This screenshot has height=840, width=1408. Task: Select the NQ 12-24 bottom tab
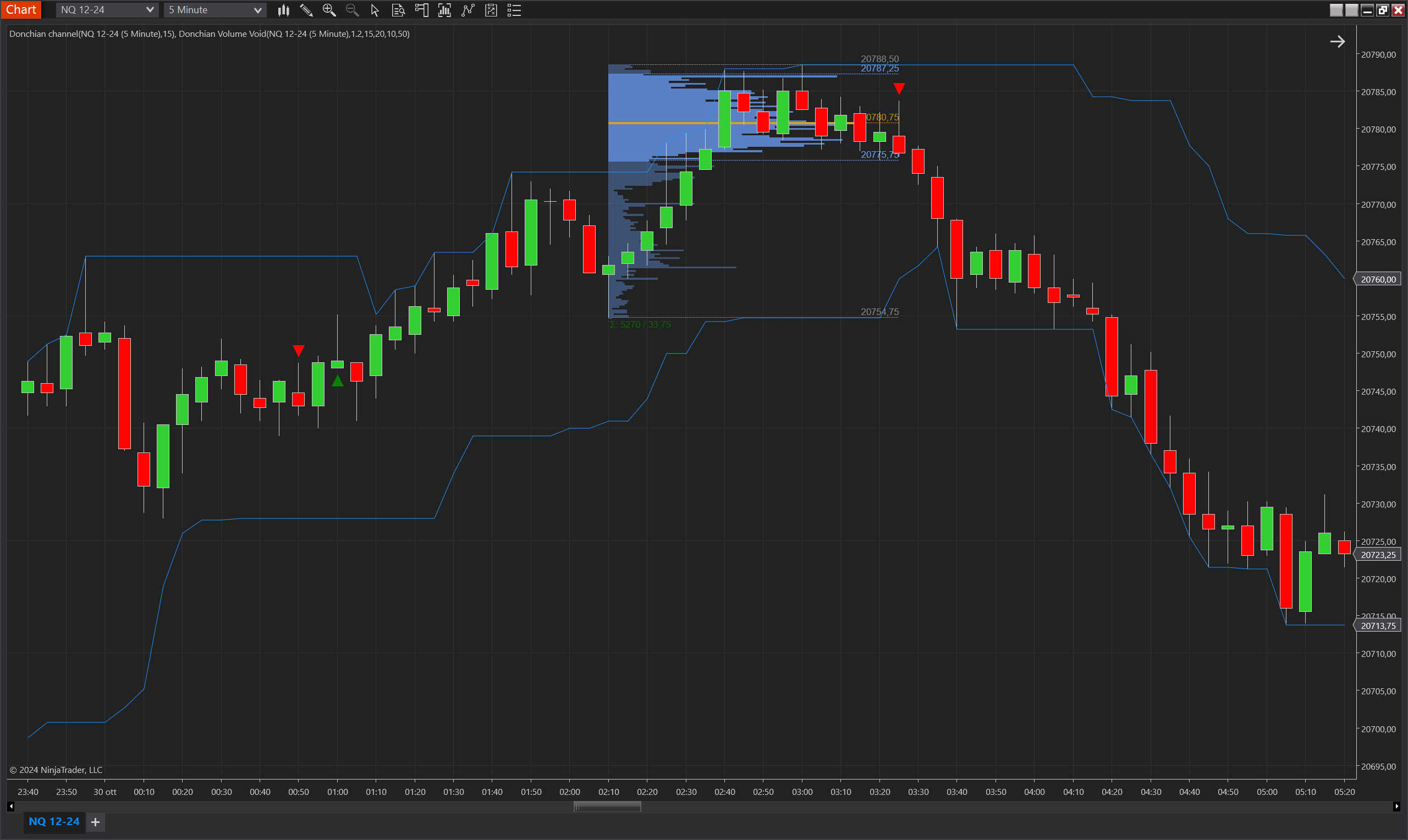(x=54, y=821)
